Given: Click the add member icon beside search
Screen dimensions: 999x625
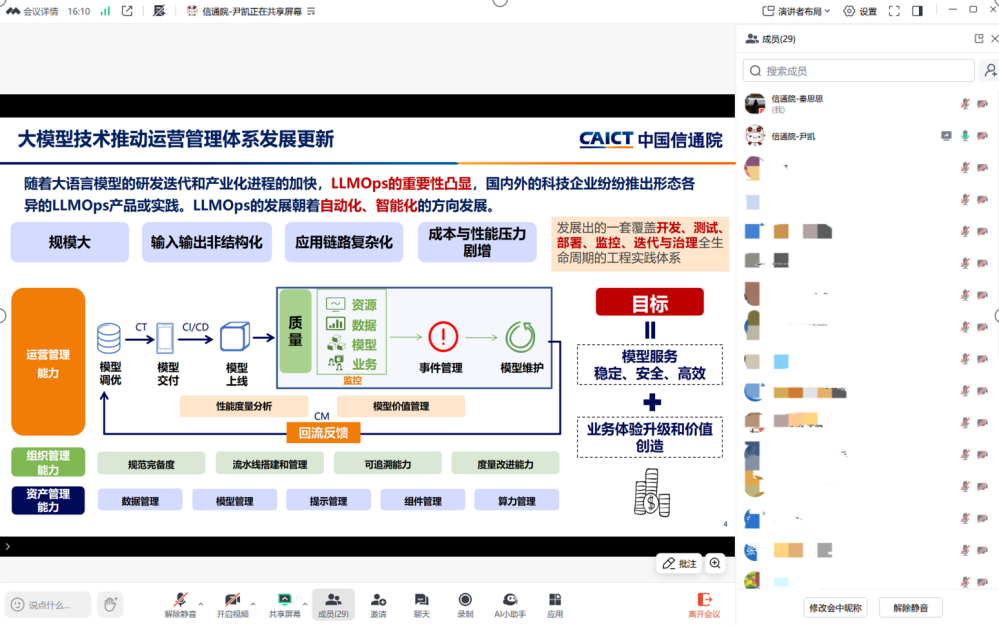Looking at the screenshot, I should pos(989,71).
